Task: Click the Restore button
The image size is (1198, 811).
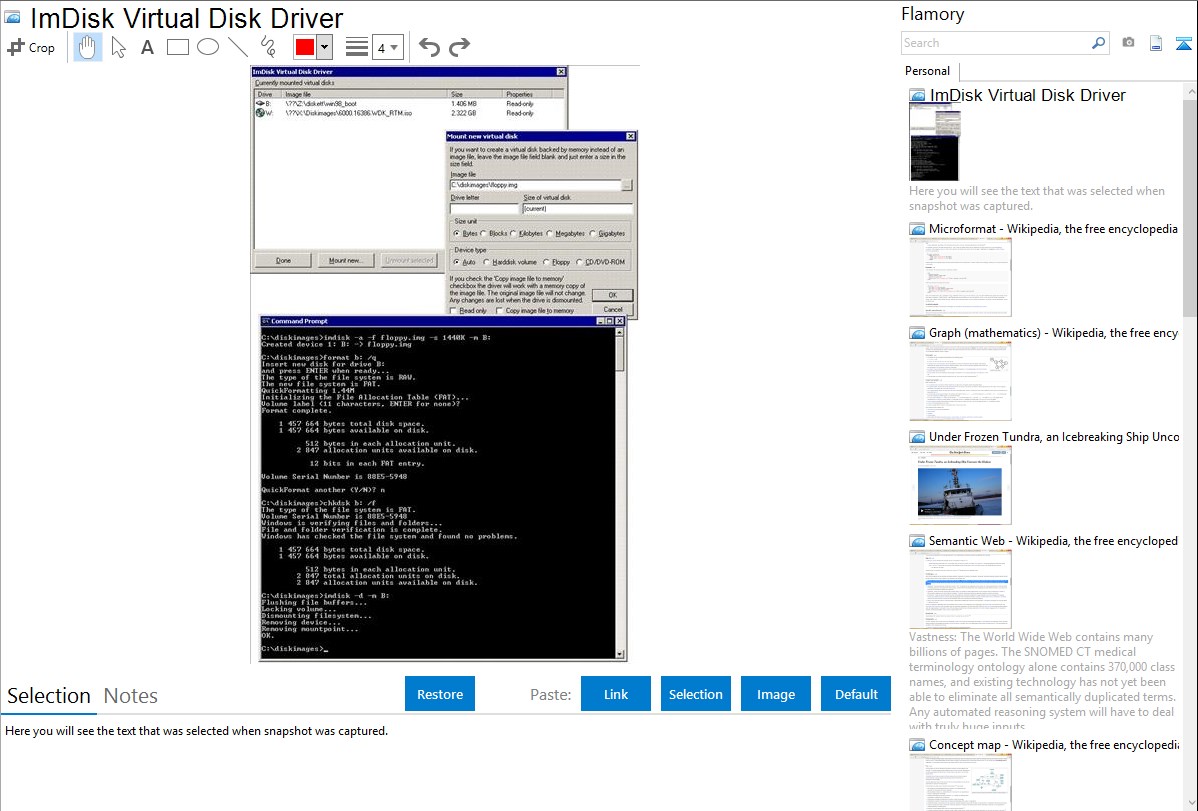Action: [x=440, y=694]
